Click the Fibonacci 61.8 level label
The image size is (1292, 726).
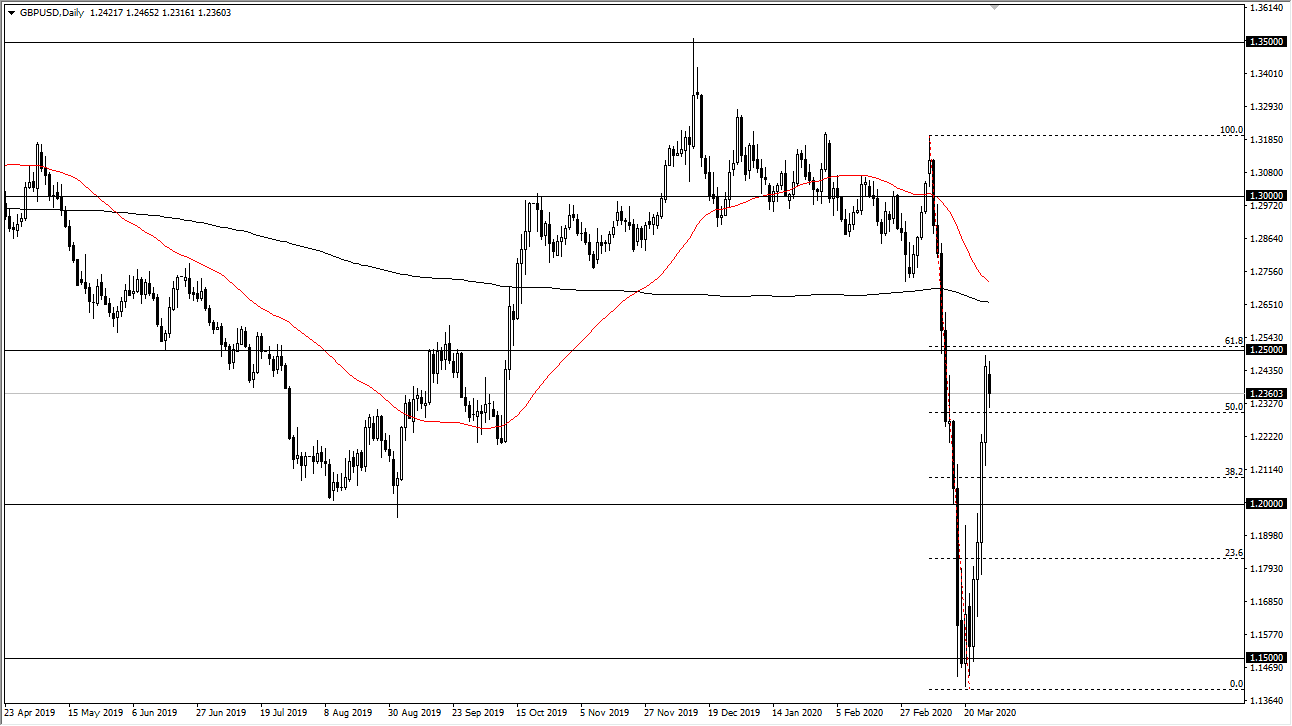click(x=1233, y=341)
